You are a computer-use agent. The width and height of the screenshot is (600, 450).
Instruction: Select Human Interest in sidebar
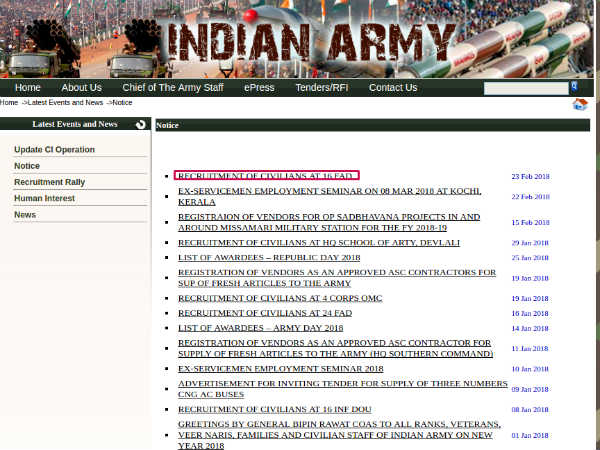44,198
